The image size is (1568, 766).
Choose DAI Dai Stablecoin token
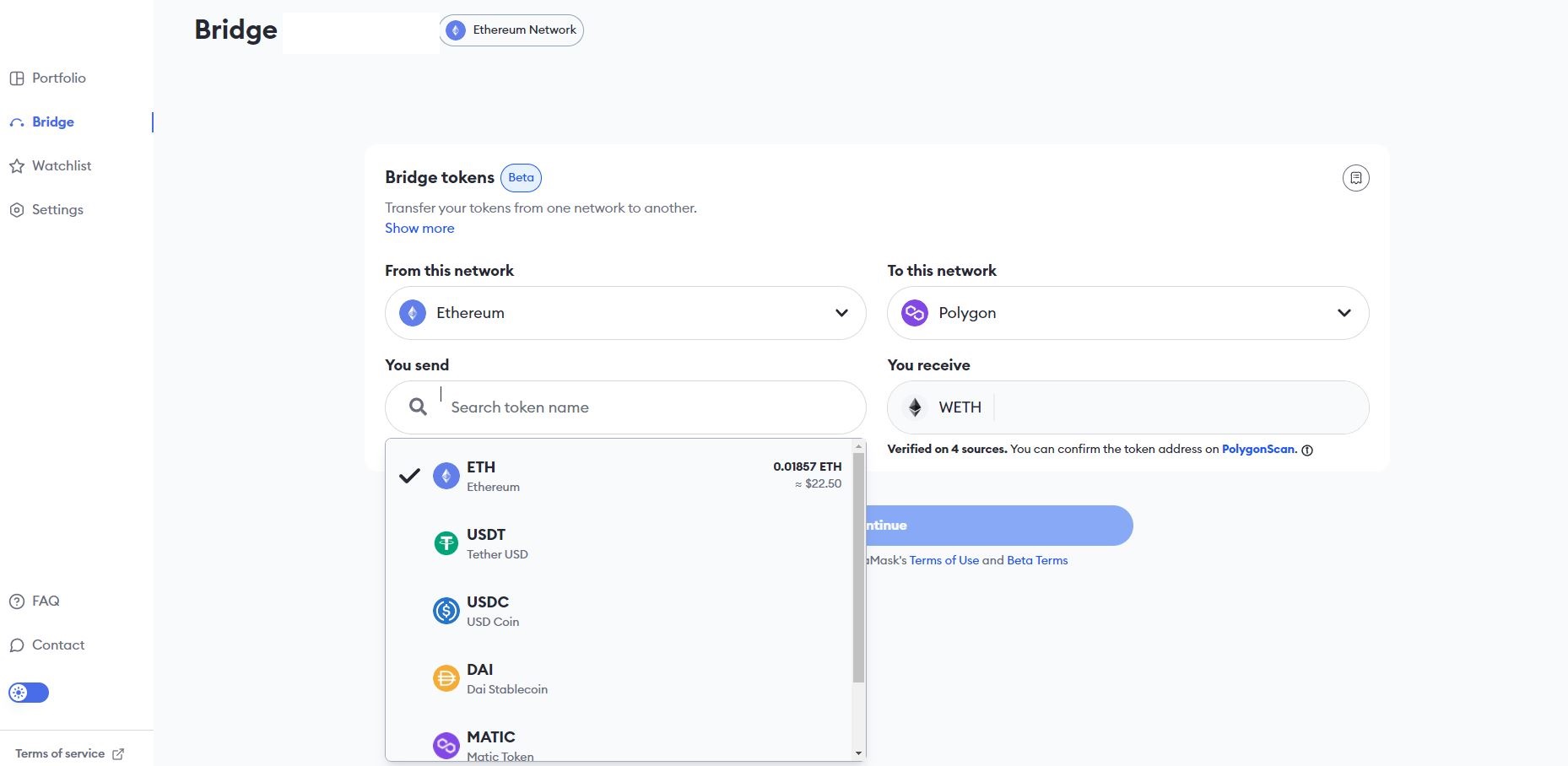tap(619, 678)
